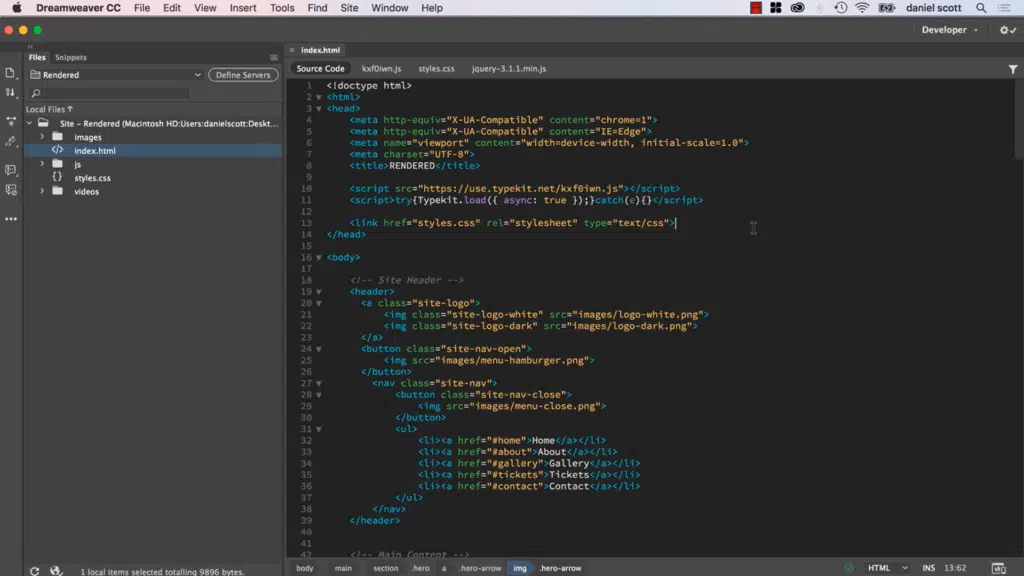Viewport: 1024px width, 576px height.
Task: Open the Developer workspace dropdown
Action: 950,30
